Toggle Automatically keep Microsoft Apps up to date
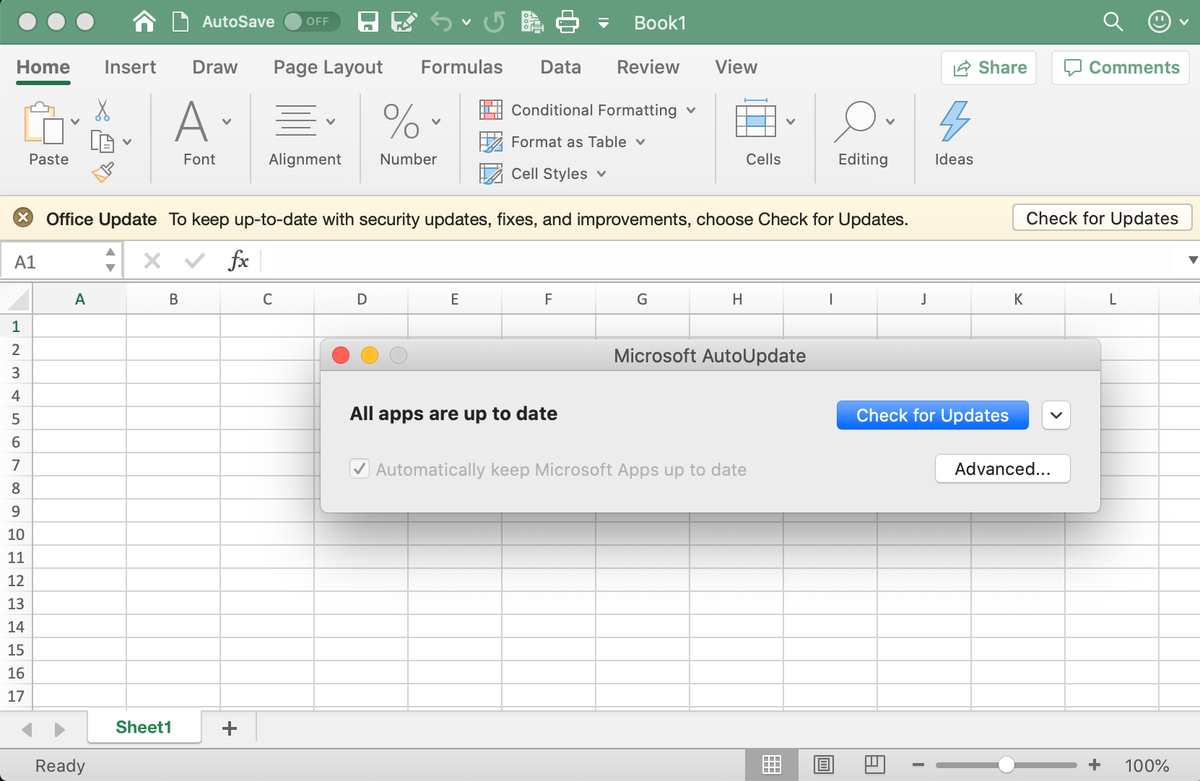 point(360,469)
